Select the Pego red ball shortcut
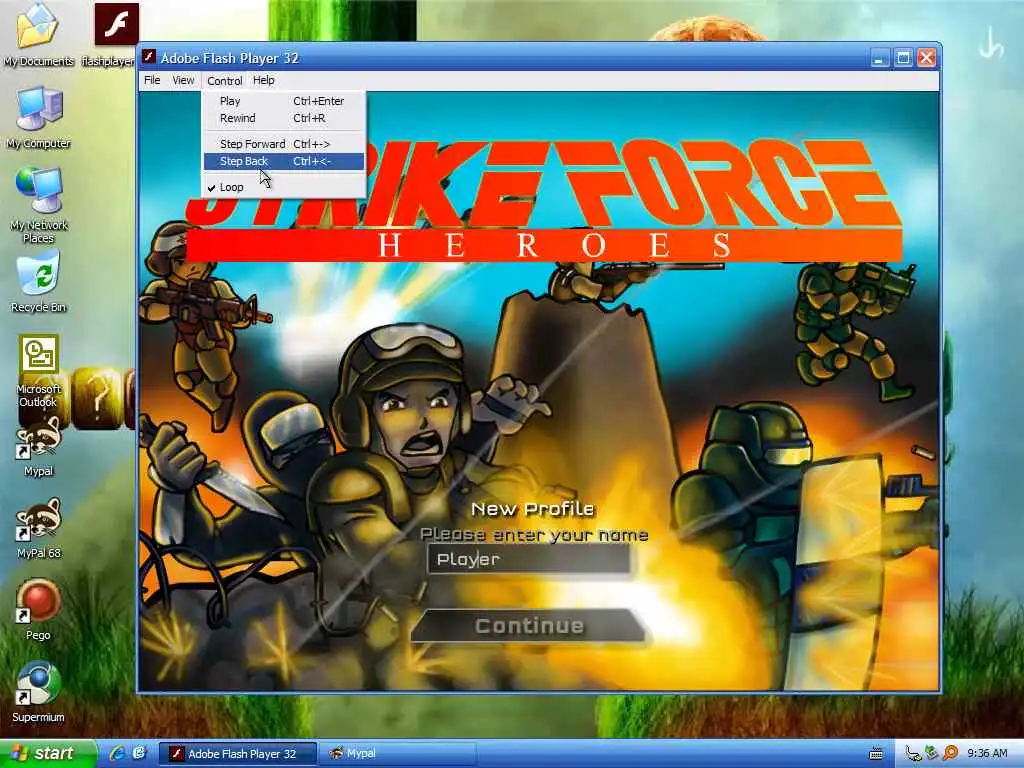 [38, 609]
